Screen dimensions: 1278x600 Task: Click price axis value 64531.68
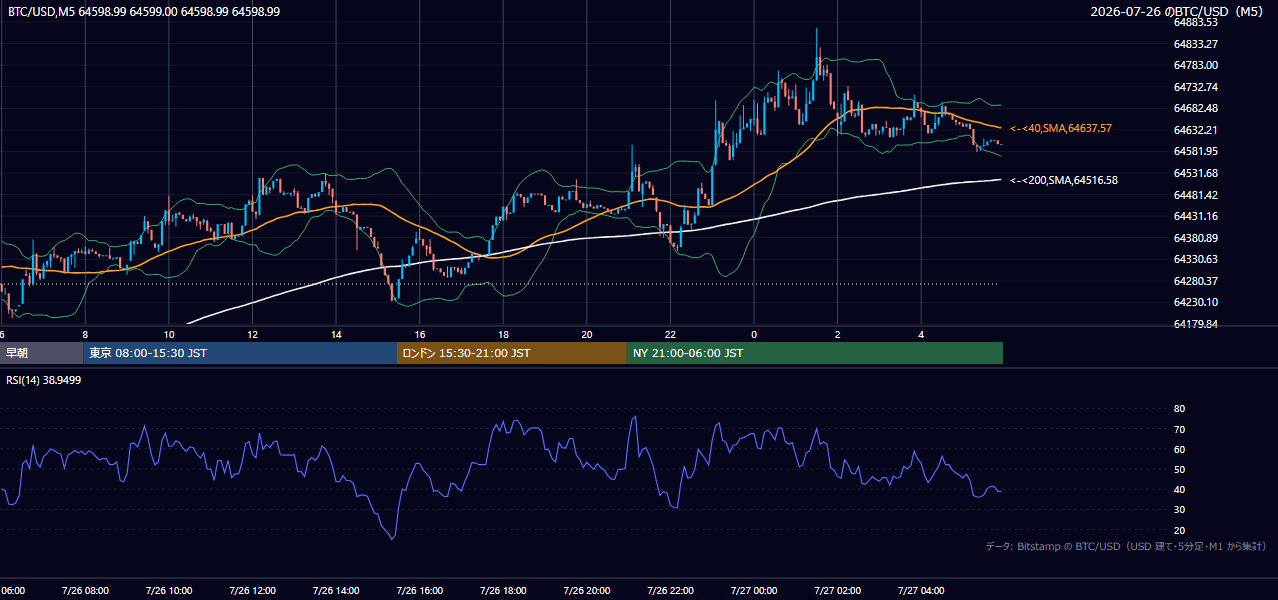1195,173
